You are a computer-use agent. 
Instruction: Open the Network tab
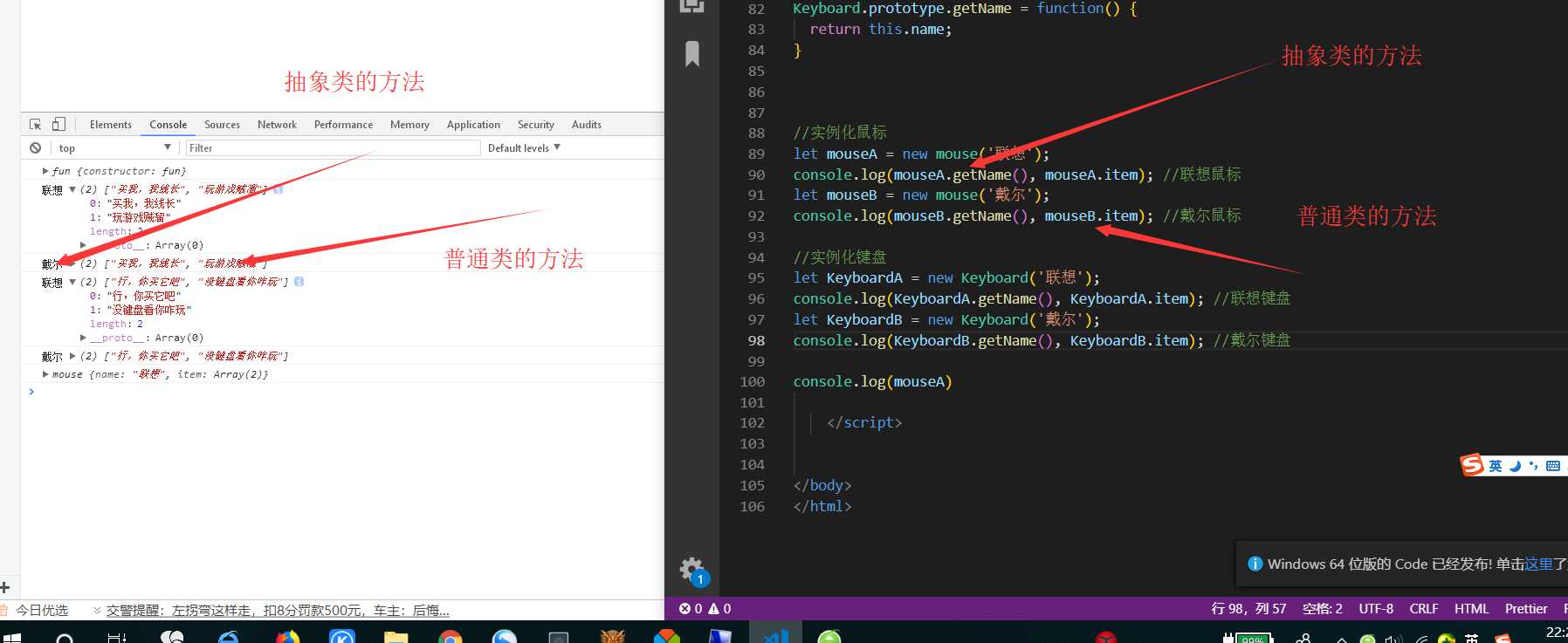[x=277, y=125]
